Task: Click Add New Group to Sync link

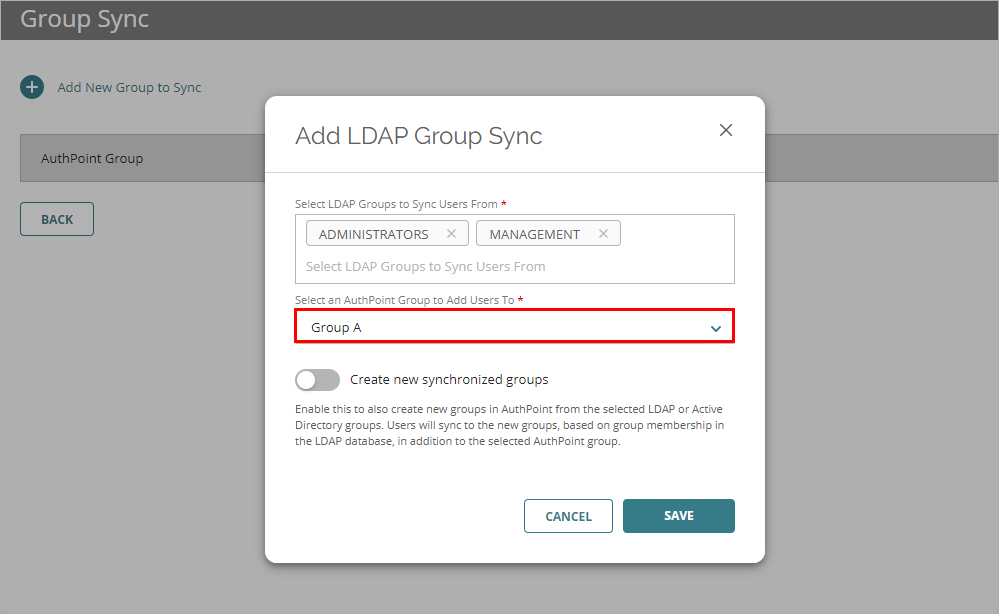Action: [129, 87]
